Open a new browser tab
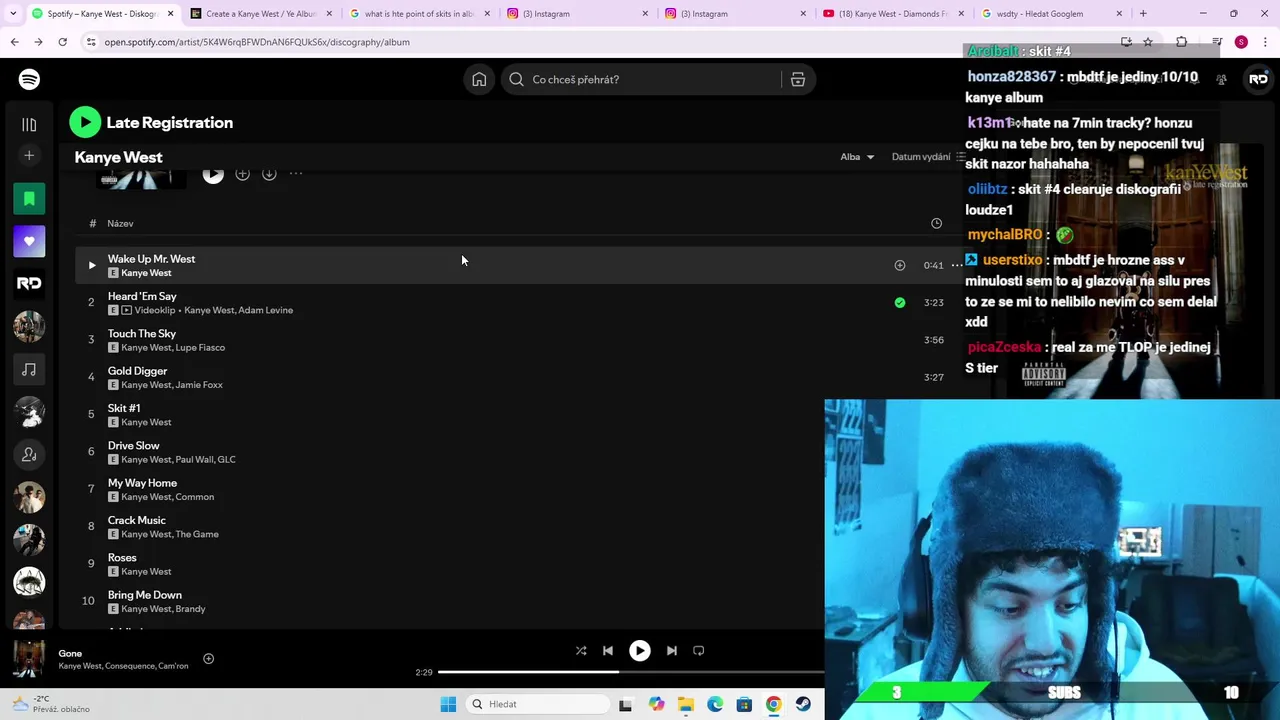 point(1143,14)
